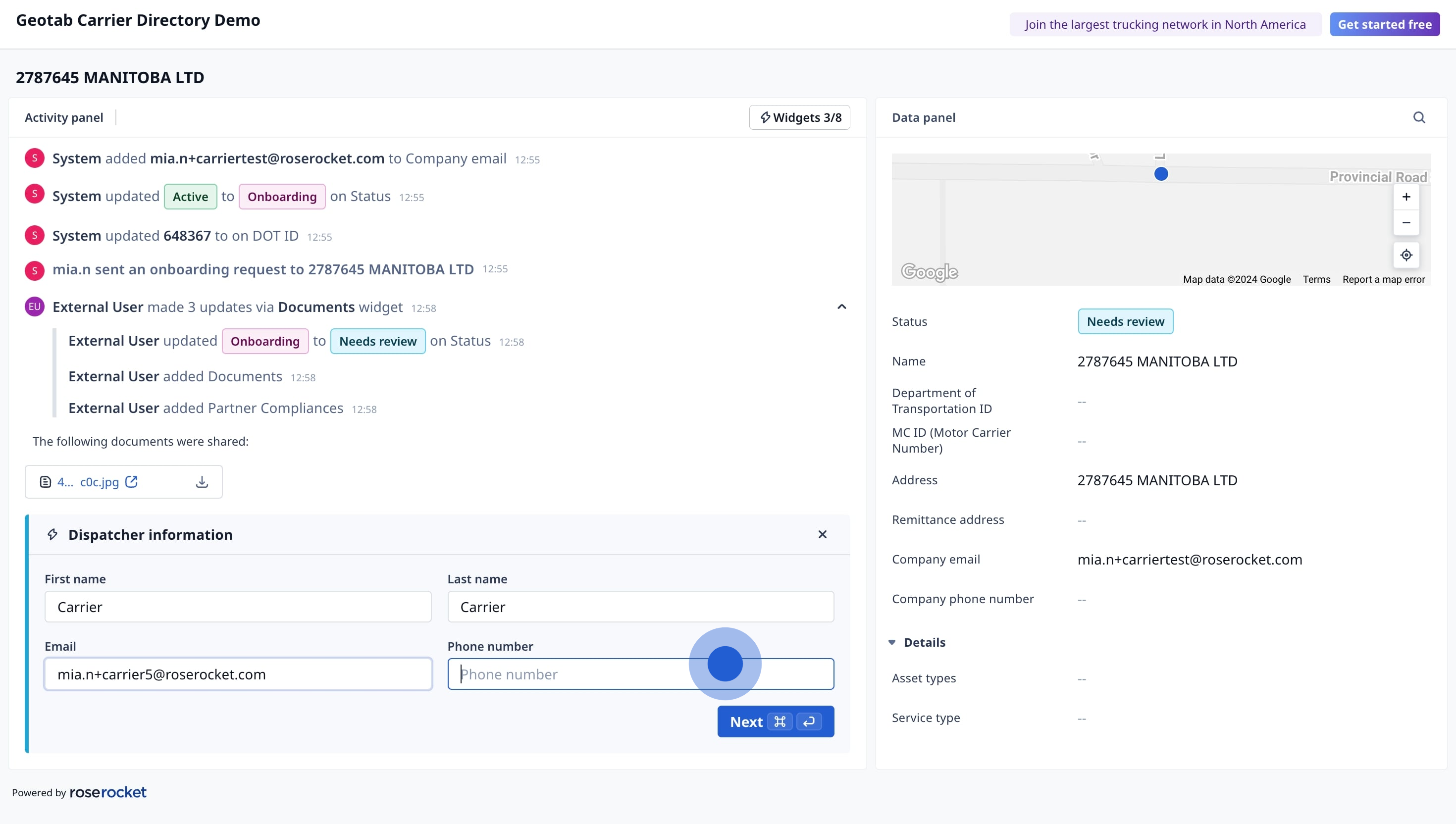Click the Needs review status badge
The width and height of the screenshot is (1456, 824).
coord(1125,321)
